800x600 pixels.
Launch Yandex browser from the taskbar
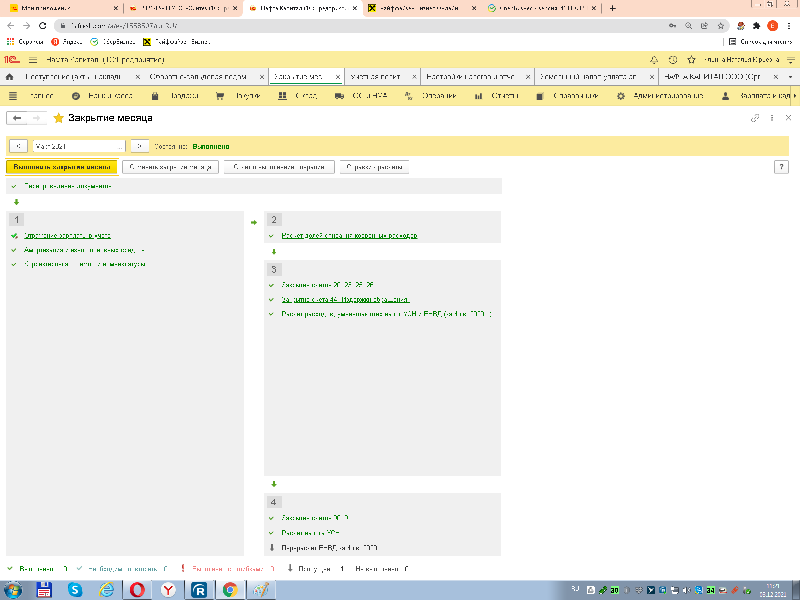[168, 590]
